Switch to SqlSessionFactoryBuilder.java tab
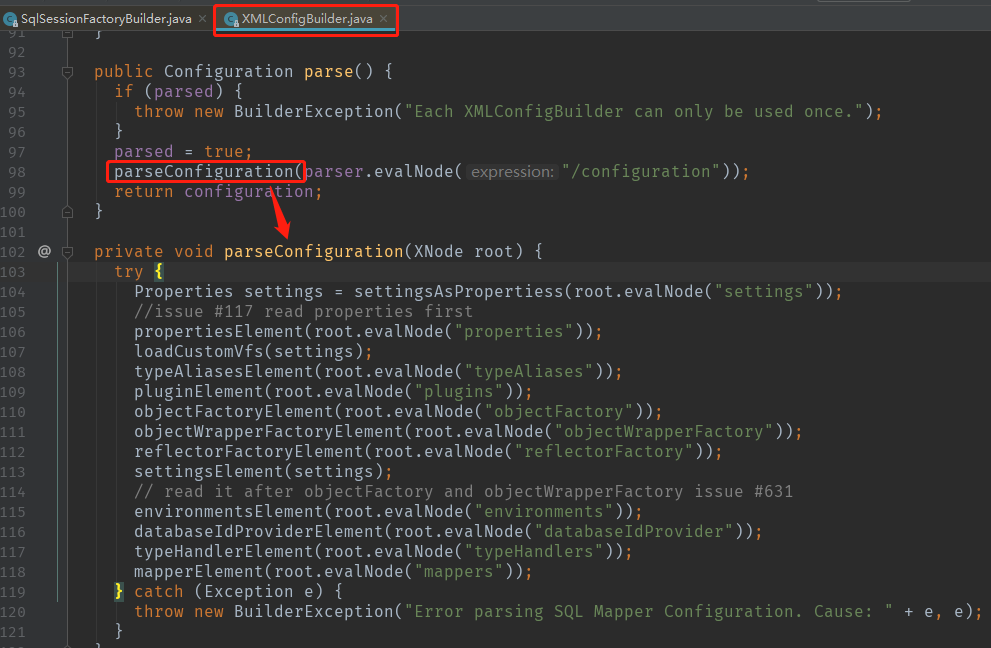This screenshot has height=648, width=991. tap(106, 19)
